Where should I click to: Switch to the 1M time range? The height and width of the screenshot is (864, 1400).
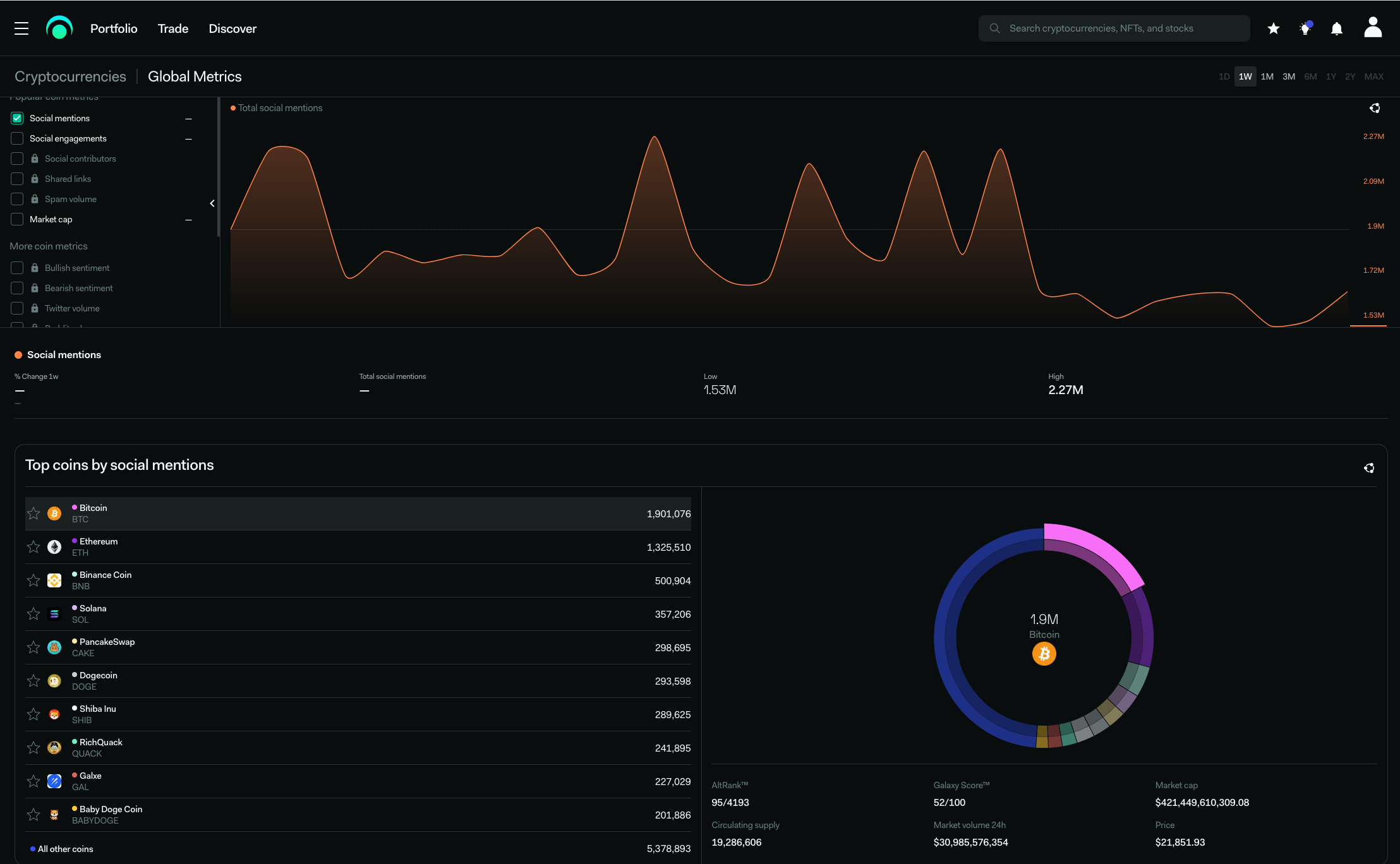(x=1267, y=76)
